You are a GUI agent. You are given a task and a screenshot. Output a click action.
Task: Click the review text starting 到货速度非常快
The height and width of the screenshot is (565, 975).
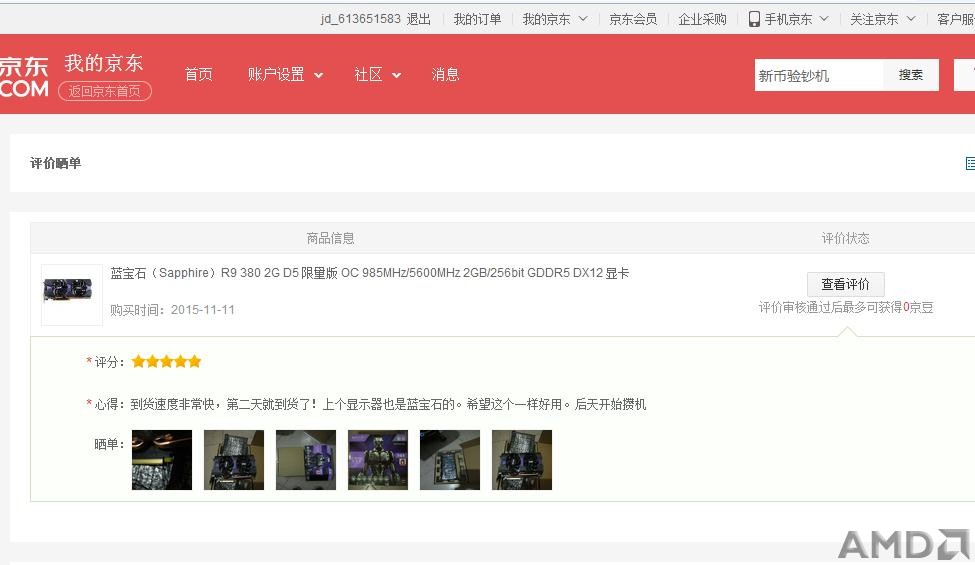pyautogui.click(x=388, y=405)
